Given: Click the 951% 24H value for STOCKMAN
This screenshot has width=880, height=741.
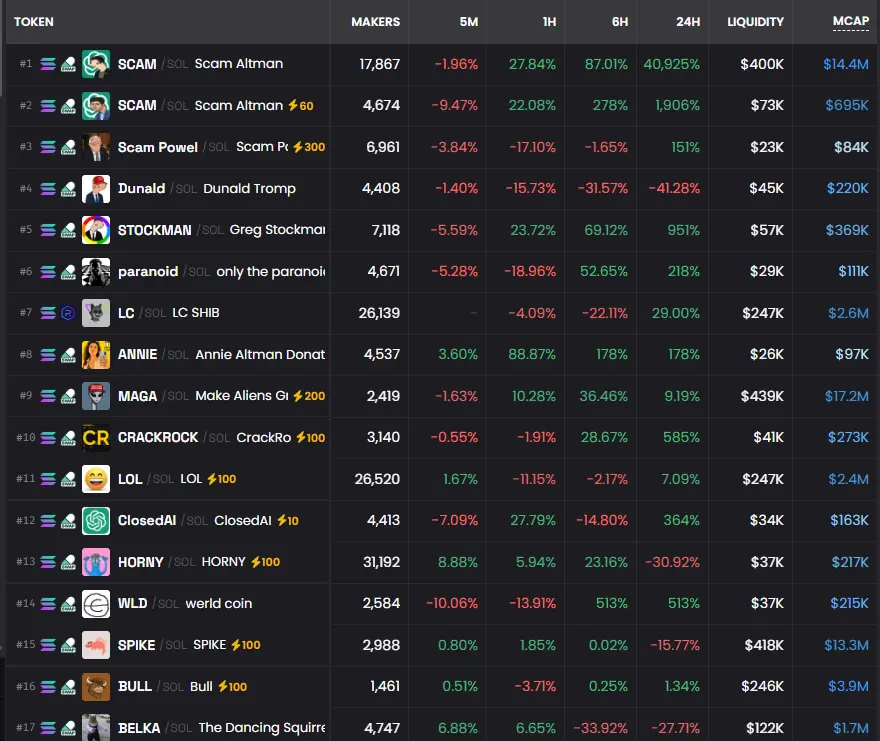Looking at the screenshot, I should point(684,230).
